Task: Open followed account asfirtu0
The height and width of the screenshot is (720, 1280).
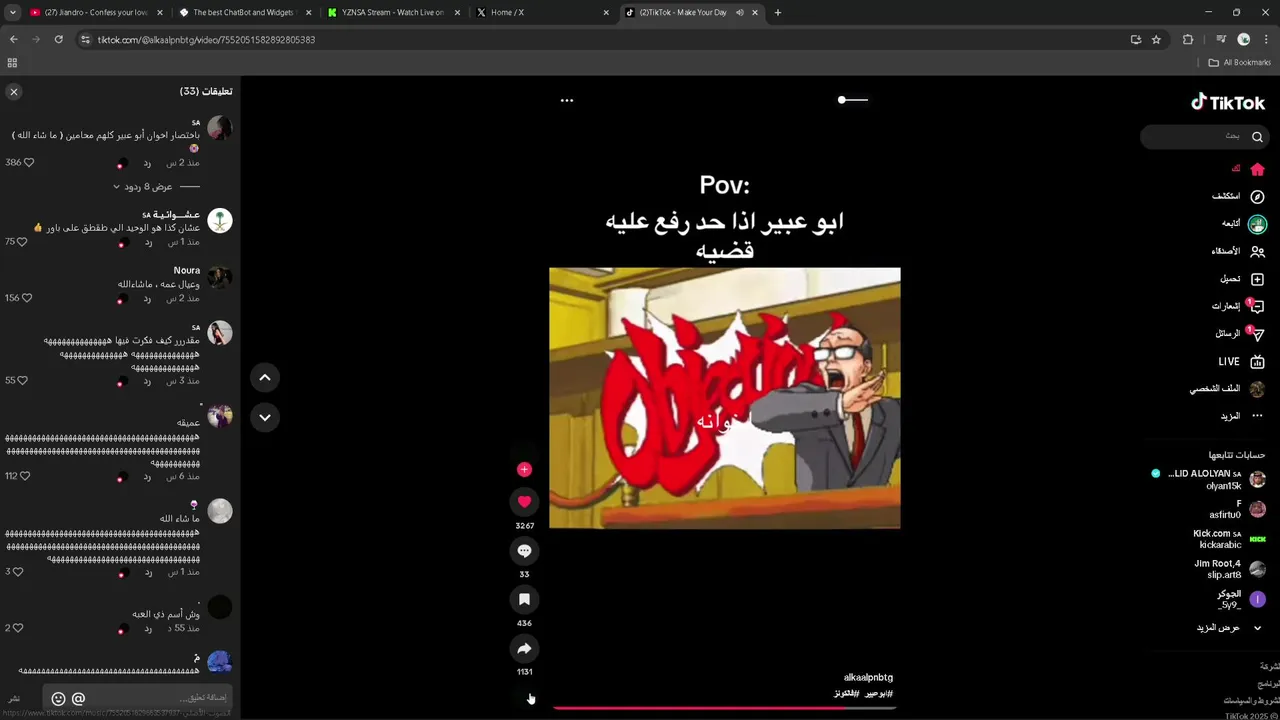Action: point(1237,509)
